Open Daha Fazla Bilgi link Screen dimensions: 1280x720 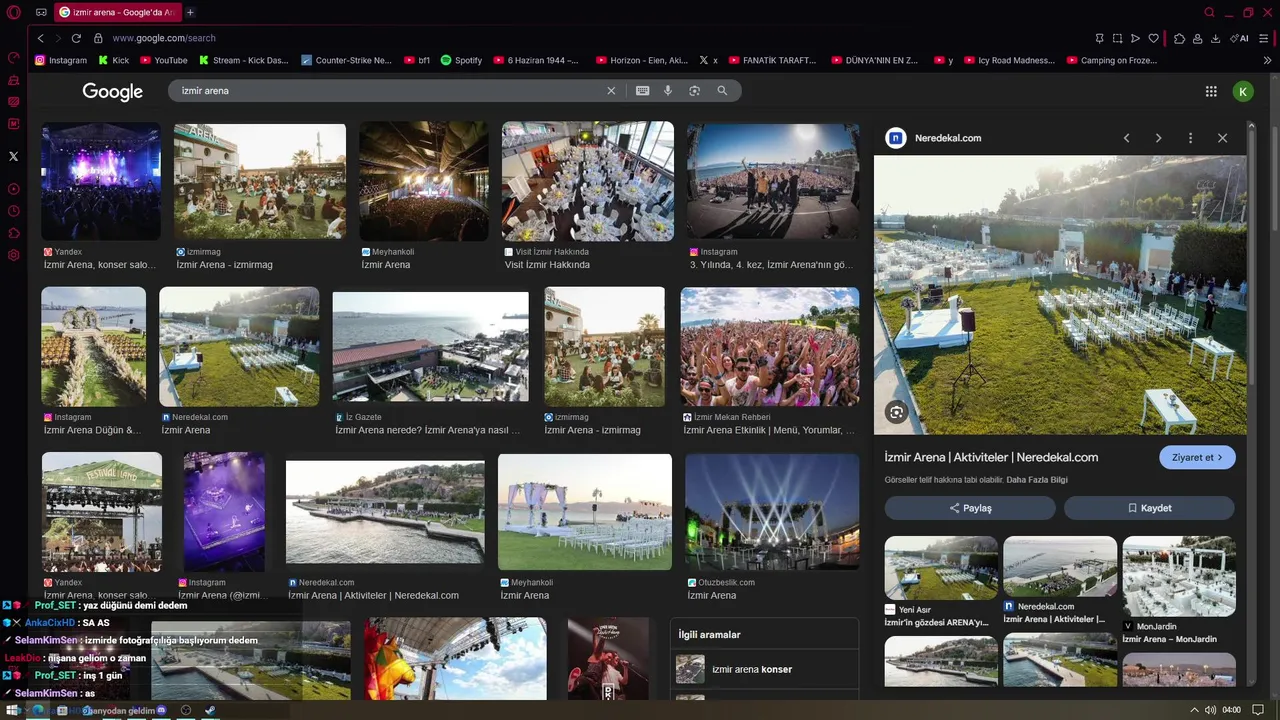point(1037,480)
